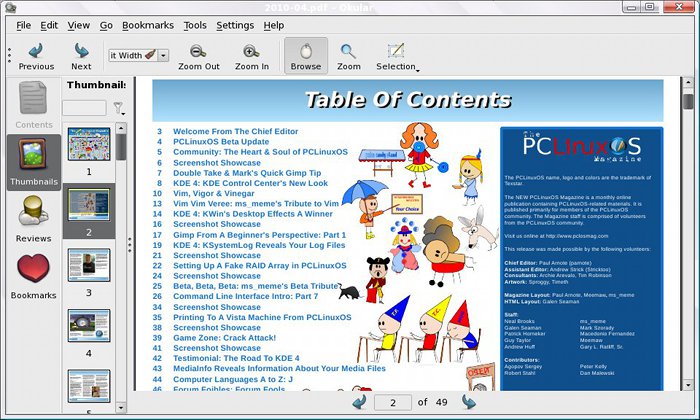700x420 pixels.
Task: Click document view scroll up arrow
Action: pyautogui.click(x=688, y=83)
